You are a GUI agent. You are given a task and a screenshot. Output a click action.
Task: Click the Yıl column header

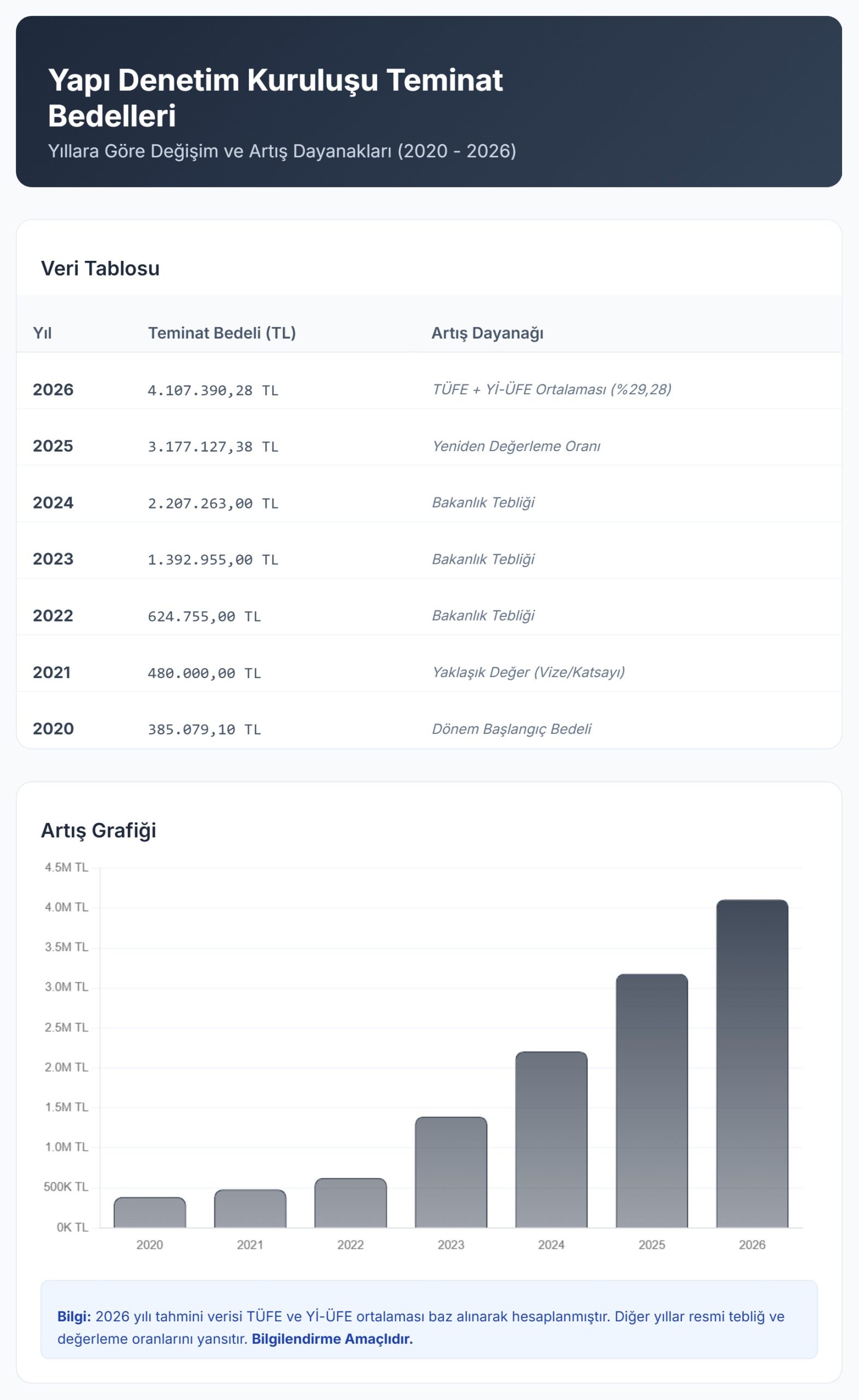42,333
